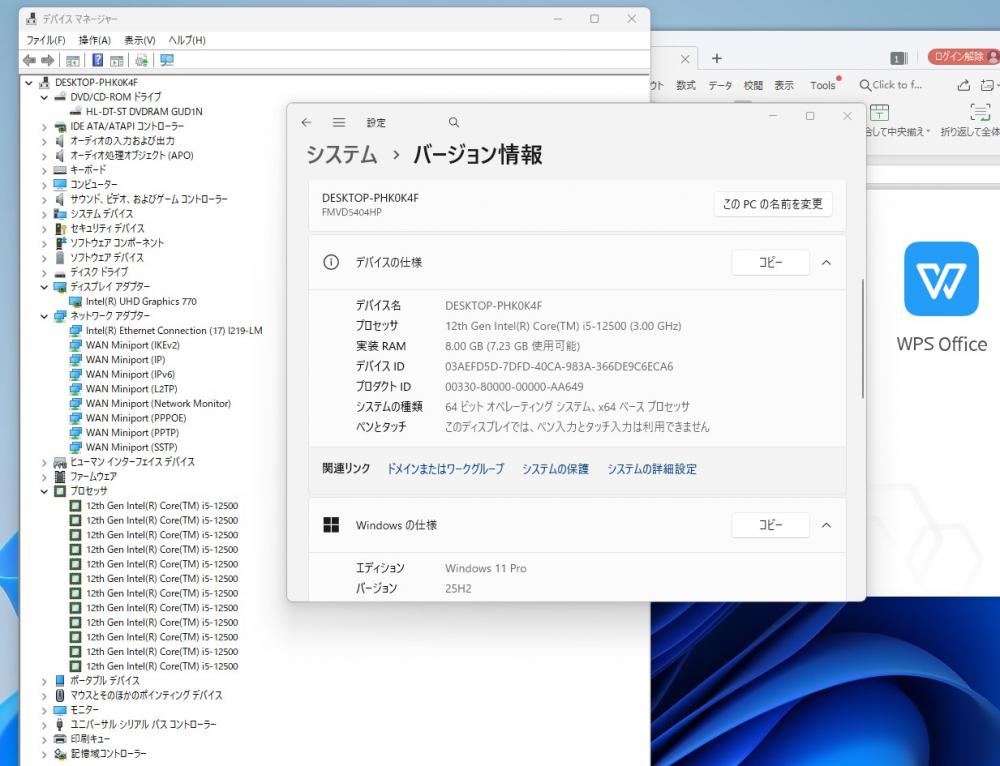Select the device ID value text

(x=559, y=367)
